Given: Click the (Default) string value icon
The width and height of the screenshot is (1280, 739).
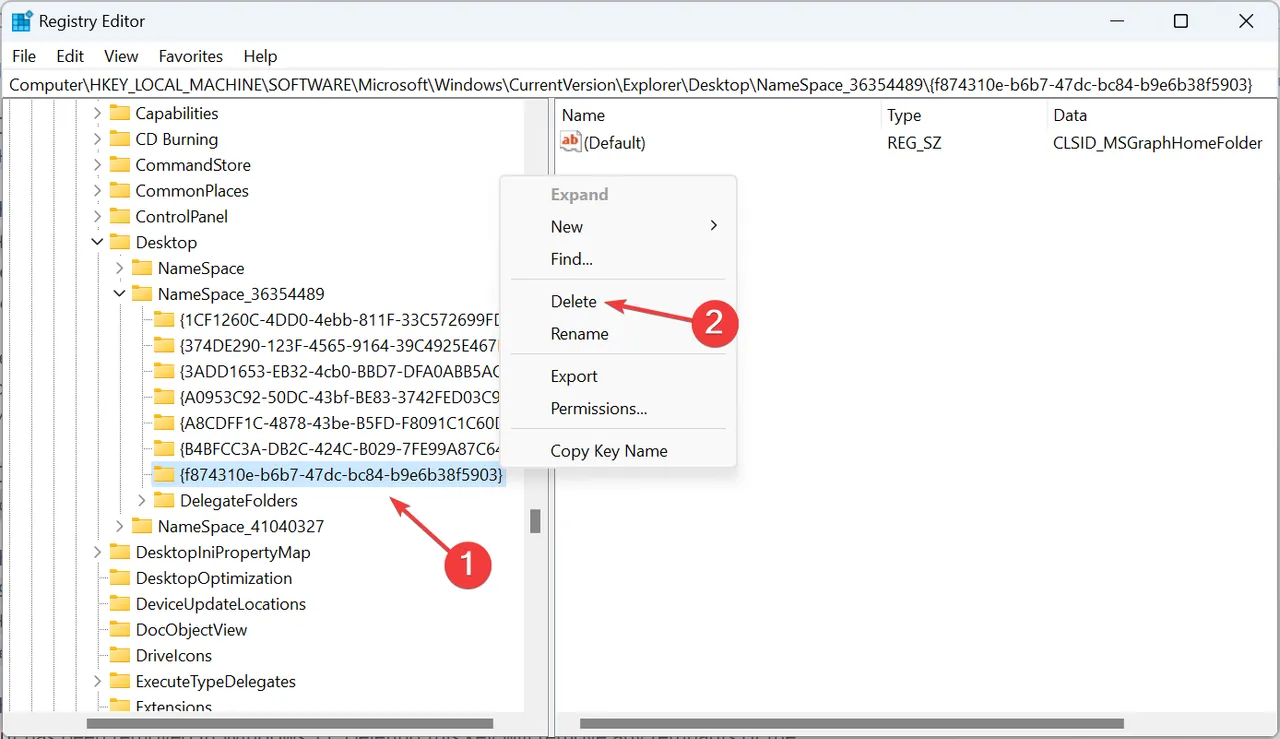Looking at the screenshot, I should pyautogui.click(x=571, y=142).
